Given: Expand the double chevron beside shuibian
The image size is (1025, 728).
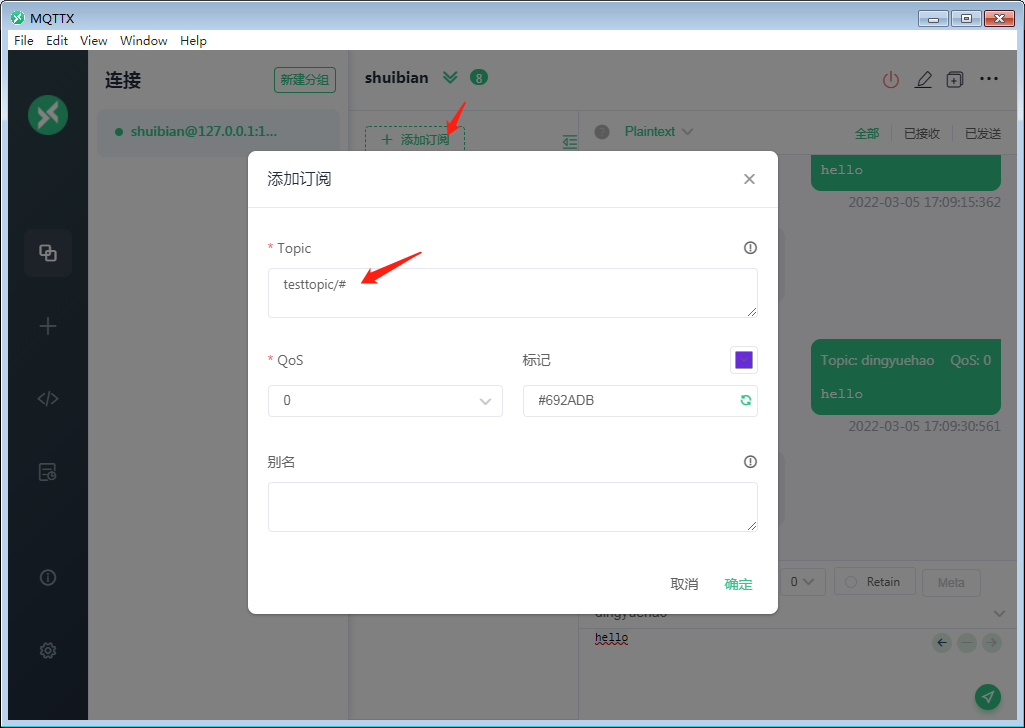Looking at the screenshot, I should (x=450, y=78).
